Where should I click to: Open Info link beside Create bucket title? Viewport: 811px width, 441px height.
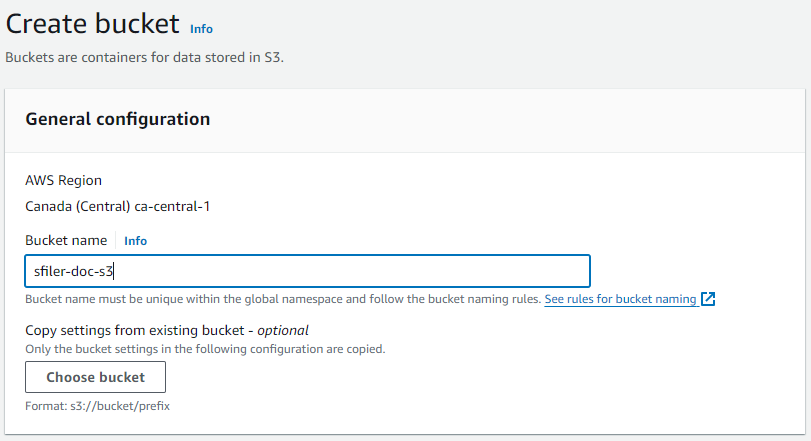pos(201,29)
